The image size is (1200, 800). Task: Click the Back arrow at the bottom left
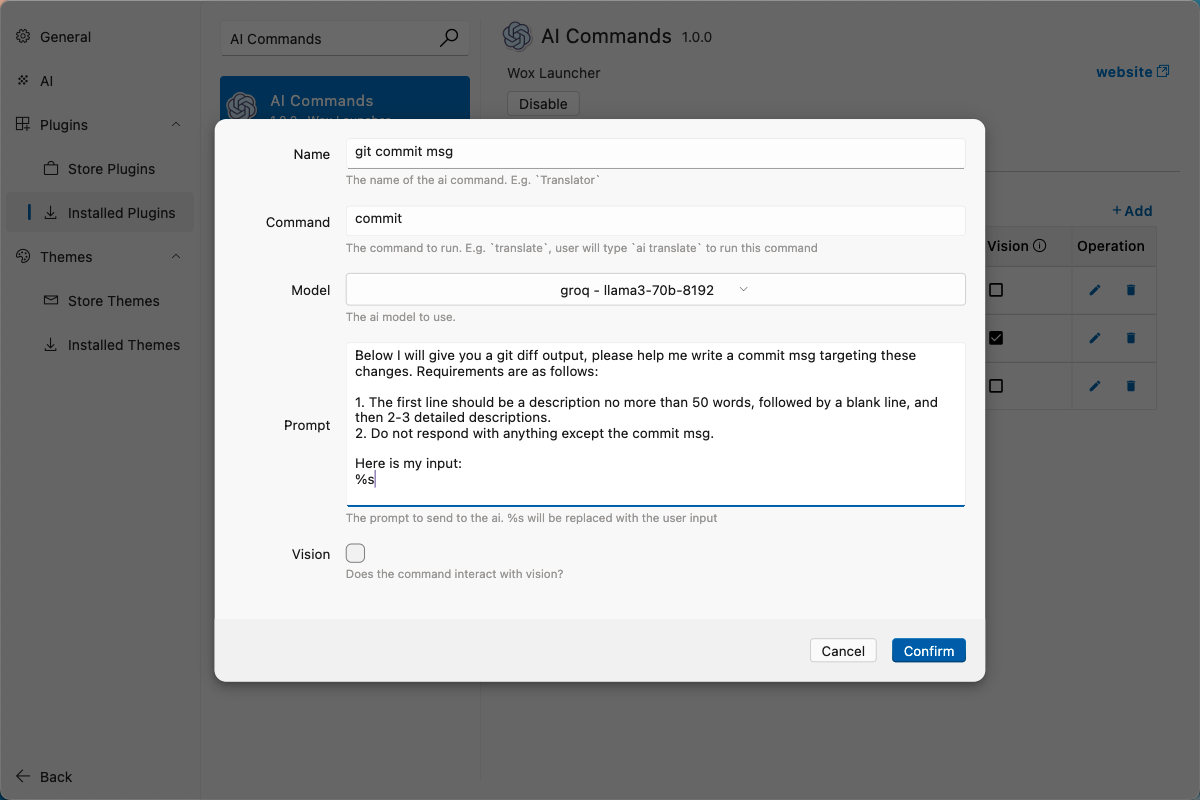[21, 776]
